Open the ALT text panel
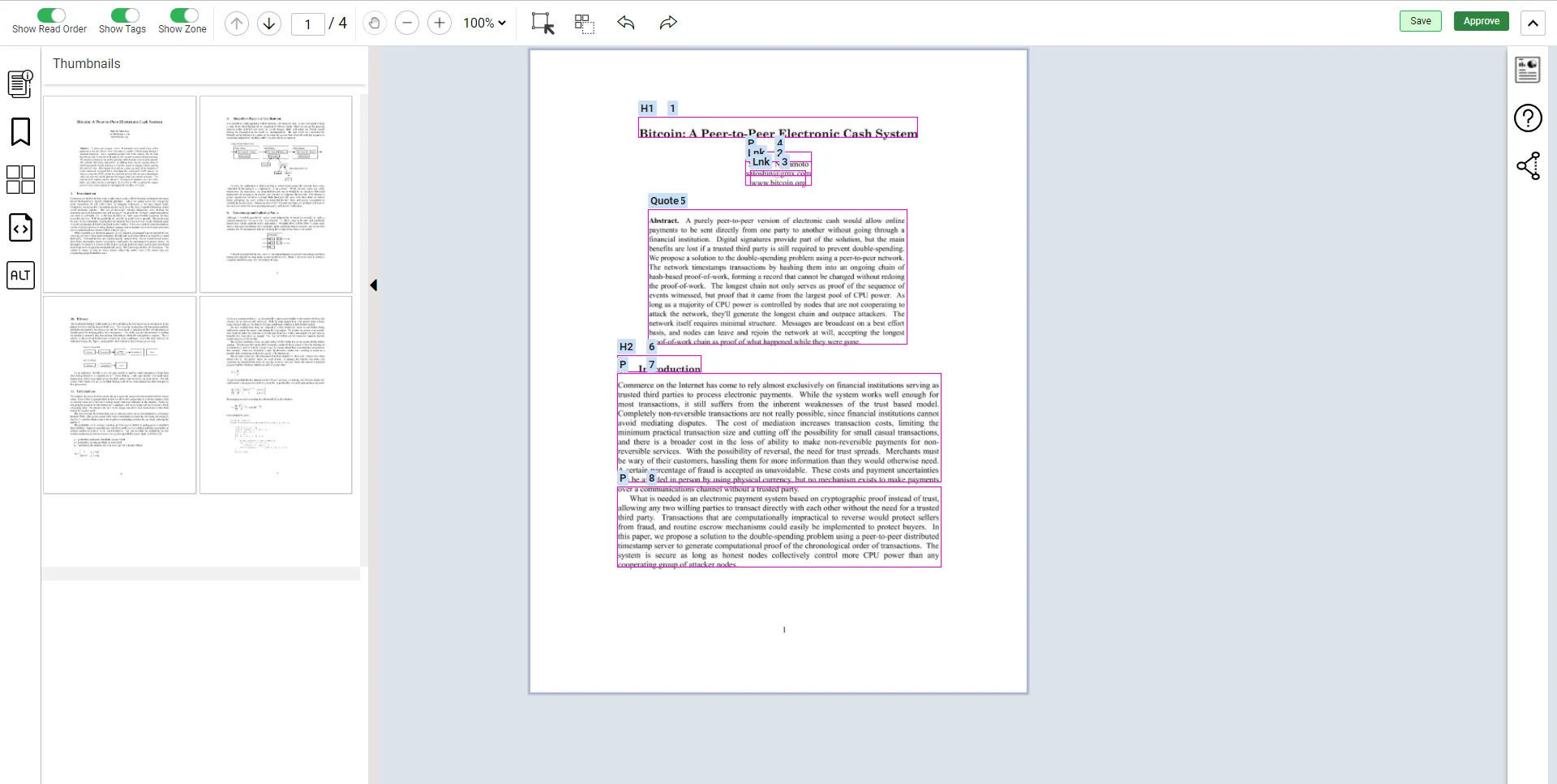The width and height of the screenshot is (1557, 784). click(x=19, y=275)
